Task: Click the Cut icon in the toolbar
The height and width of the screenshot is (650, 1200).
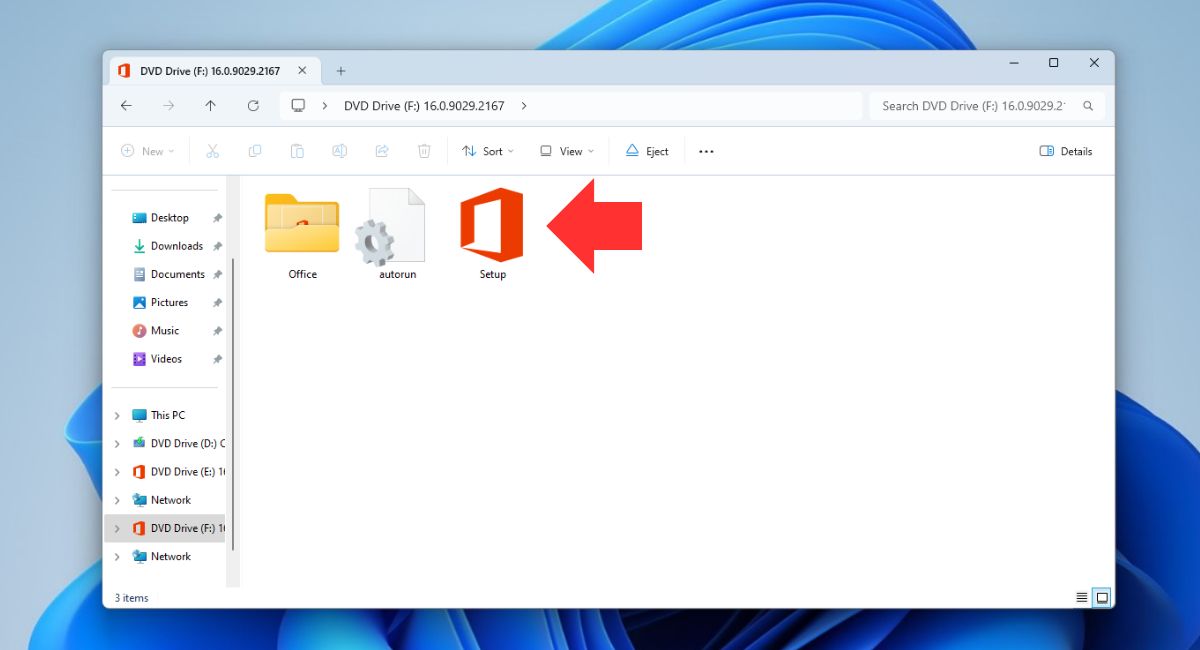Action: coord(212,150)
